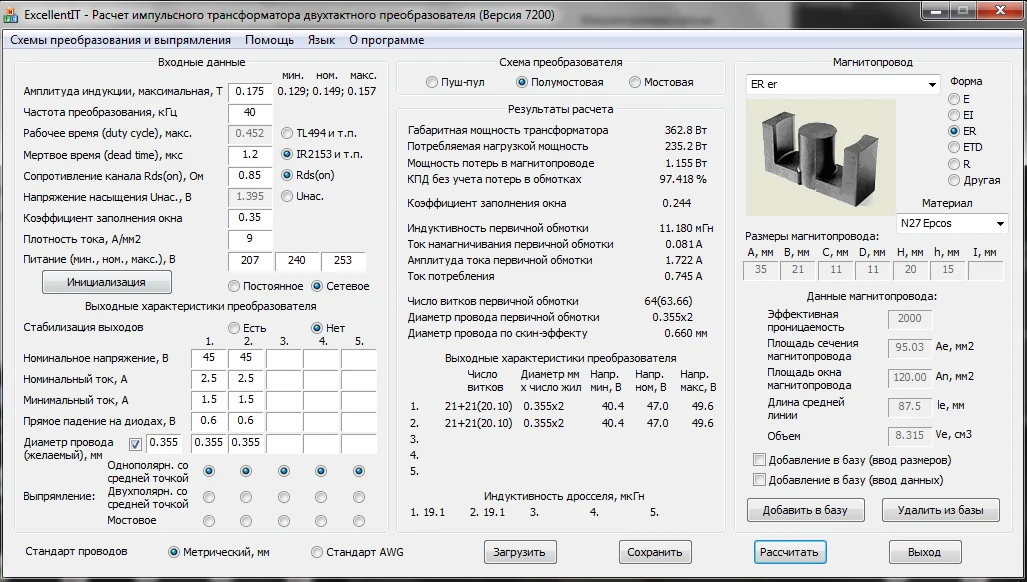Select the Пуш-пул converter scheme
Image resolution: width=1027 pixels, height=582 pixels.
pos(432,83)
